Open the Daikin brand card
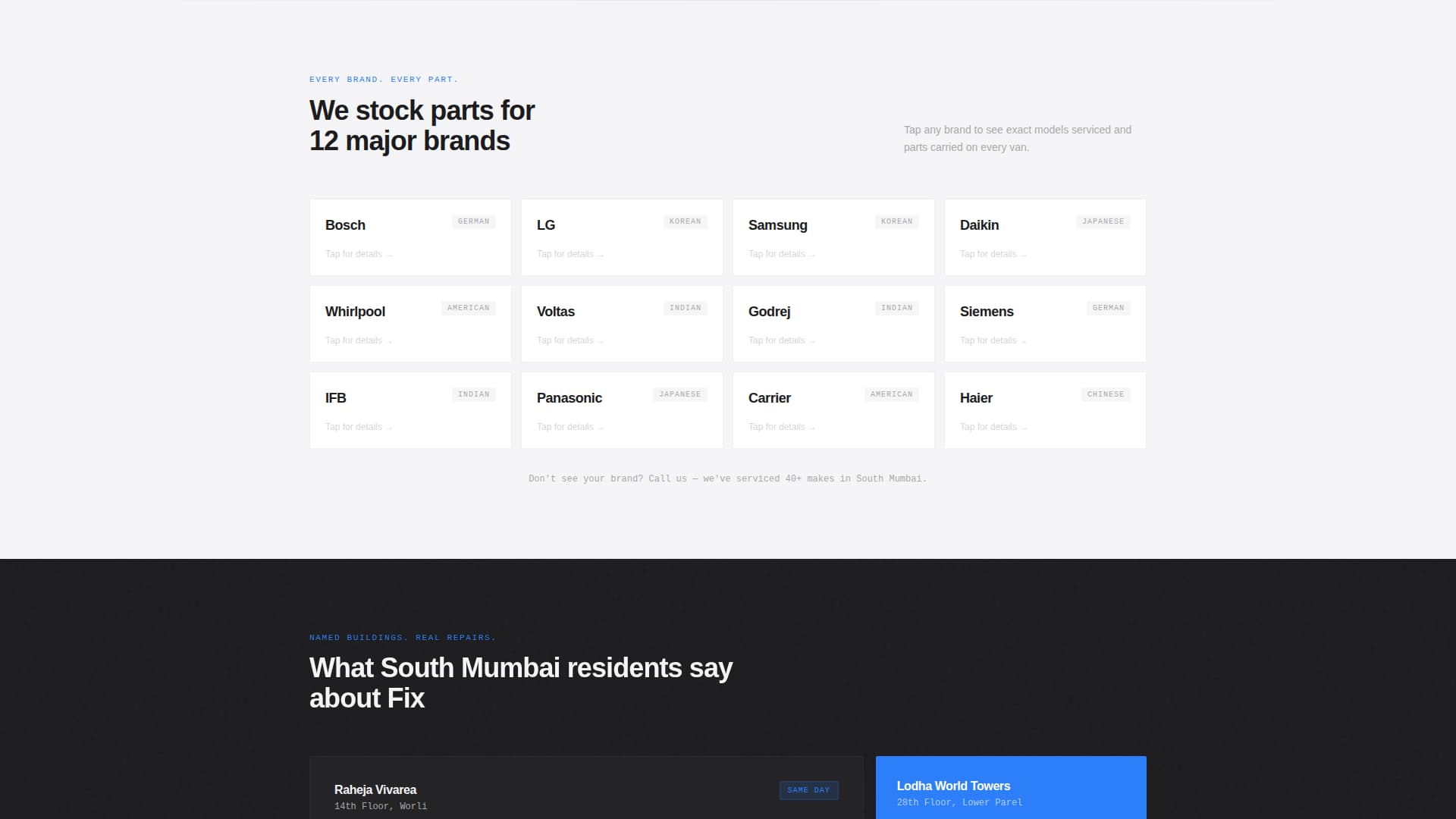Image resolution: width=1456 pixels, height=819 pixels. pos(1045,237)
